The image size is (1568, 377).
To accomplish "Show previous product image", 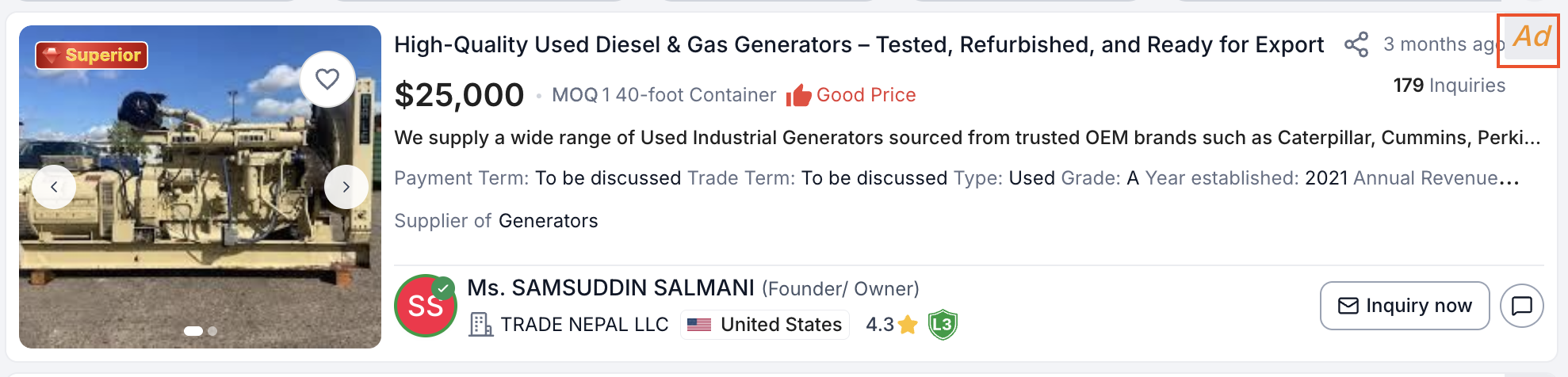I will click(x=54, y=187).
